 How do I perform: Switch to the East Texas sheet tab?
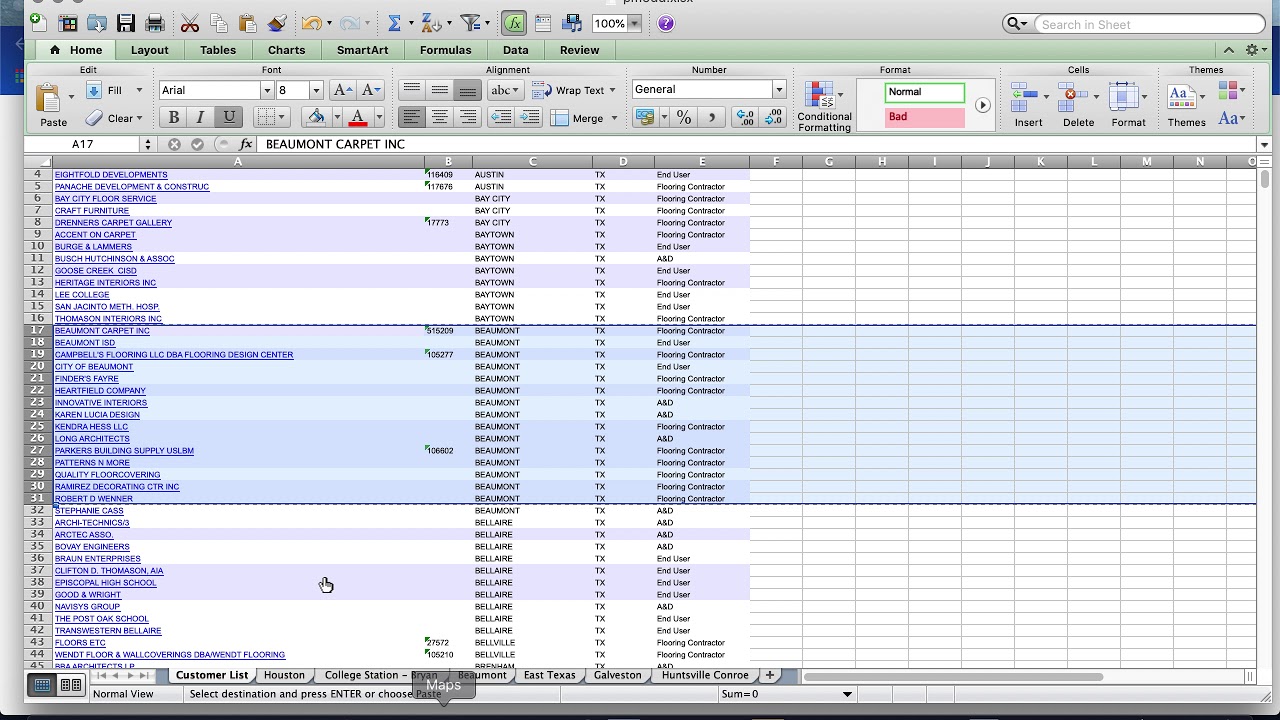click(x=549, y=675)
